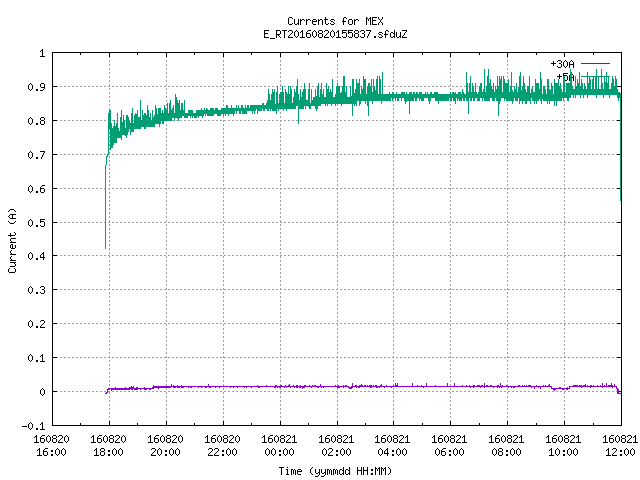Click y-axis tick value 0.6

36,189
